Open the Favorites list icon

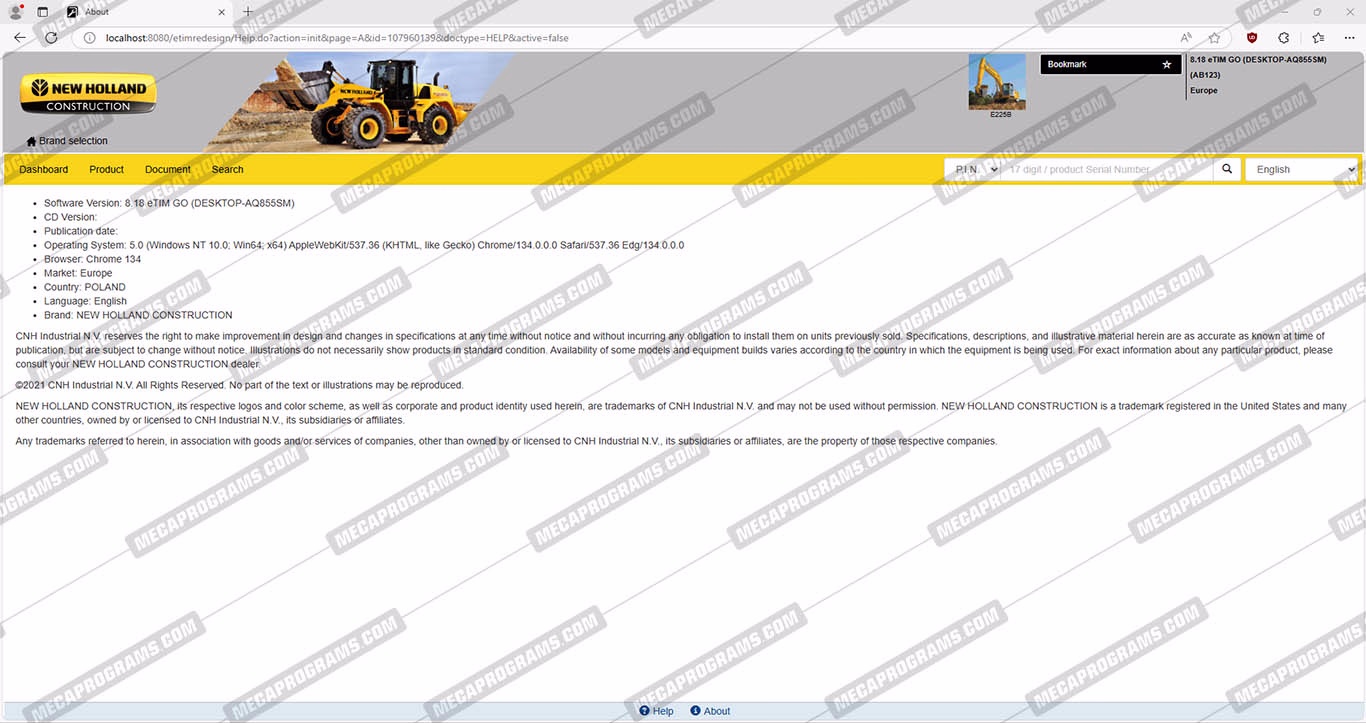pos(1318,38)
